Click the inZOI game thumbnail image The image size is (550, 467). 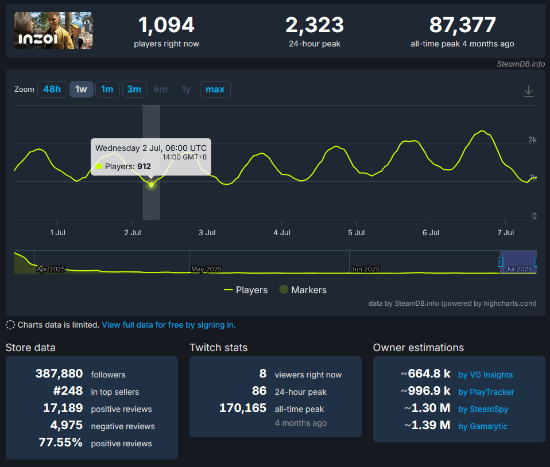[x=53, y=31]
